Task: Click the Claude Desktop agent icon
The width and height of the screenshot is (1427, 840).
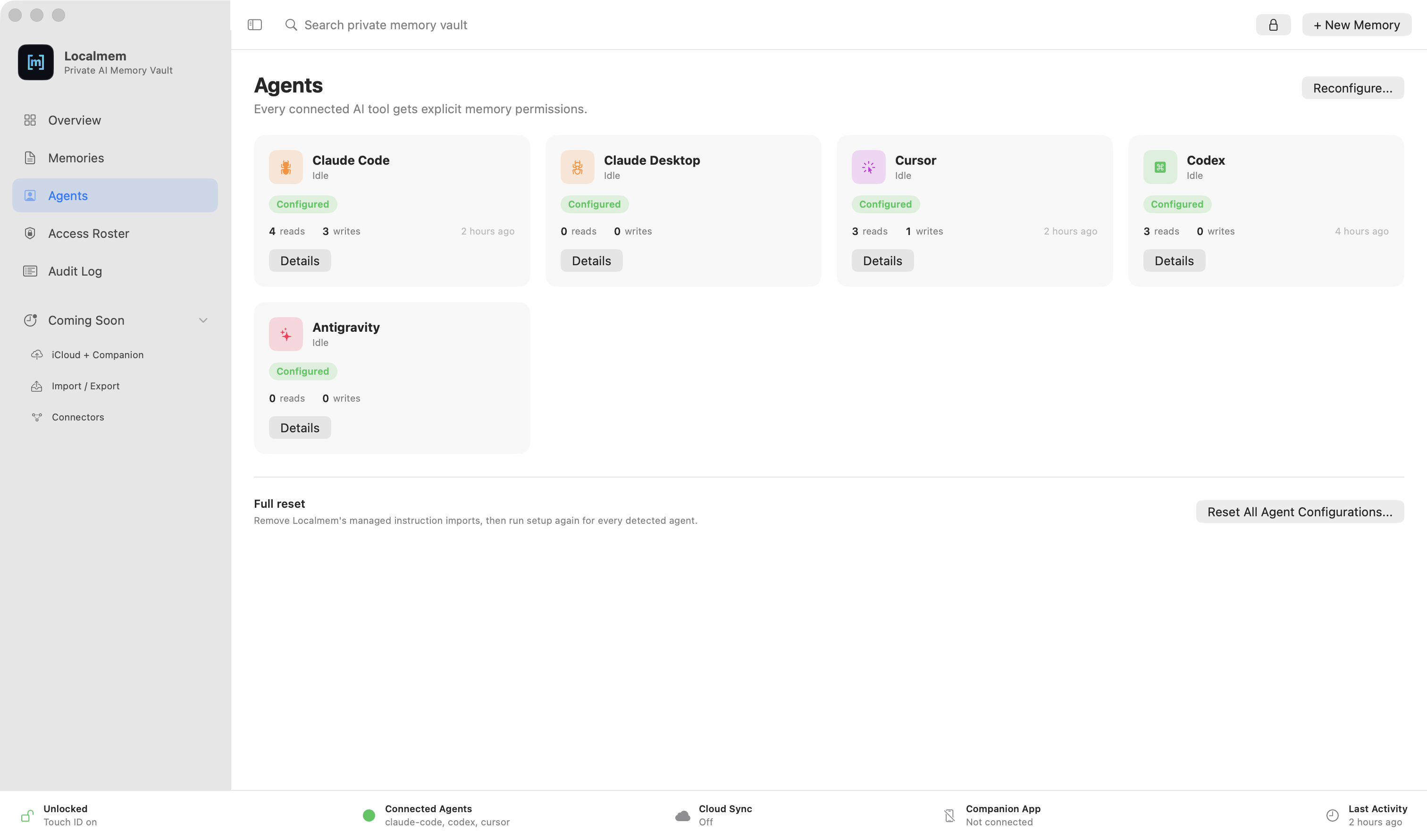Action: [578, 167]
